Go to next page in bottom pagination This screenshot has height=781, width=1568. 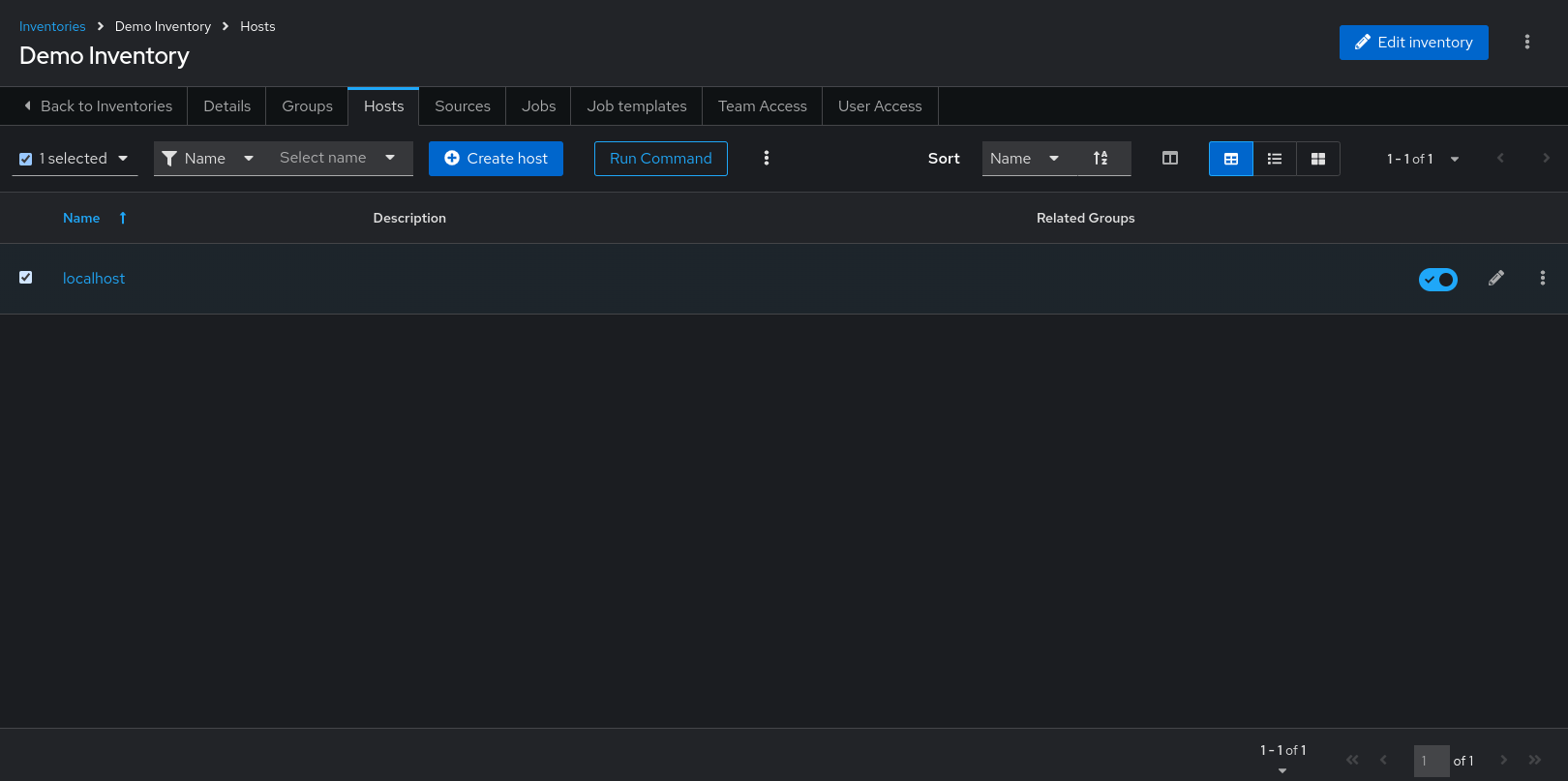[x=1504, y=760]
